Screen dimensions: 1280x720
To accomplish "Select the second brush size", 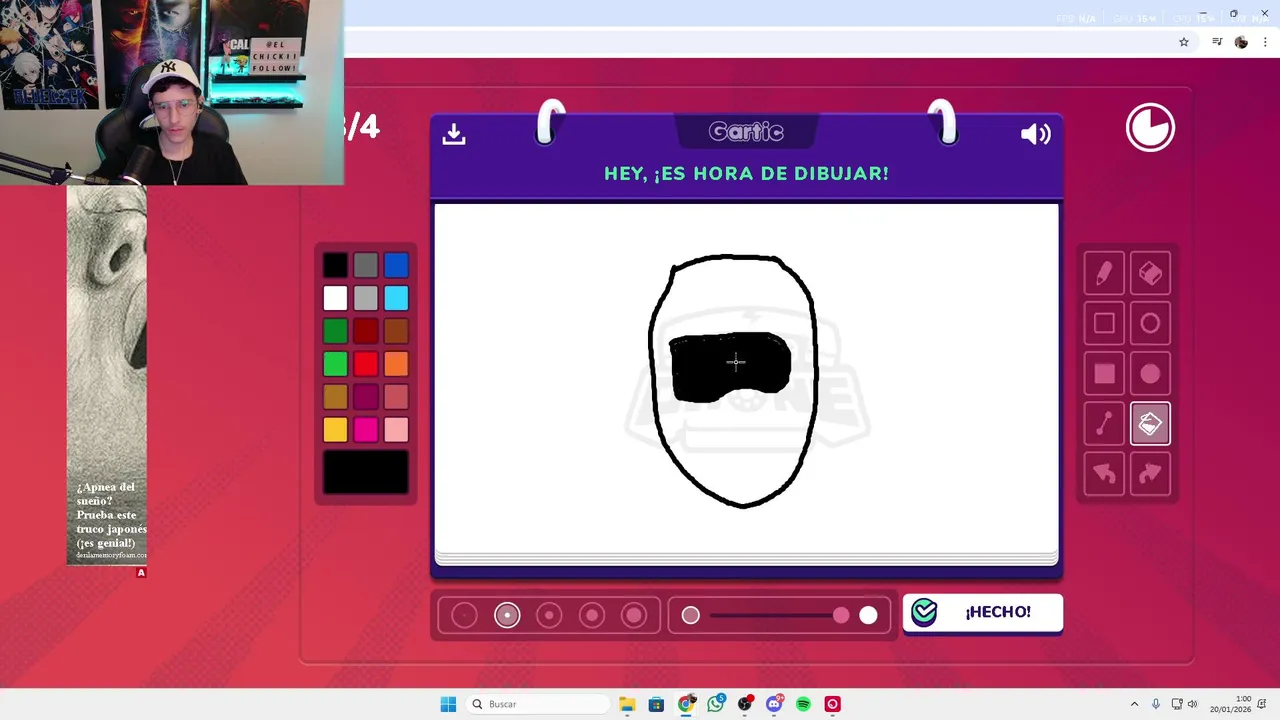I will pyautogui.click(x=507, y=615).
